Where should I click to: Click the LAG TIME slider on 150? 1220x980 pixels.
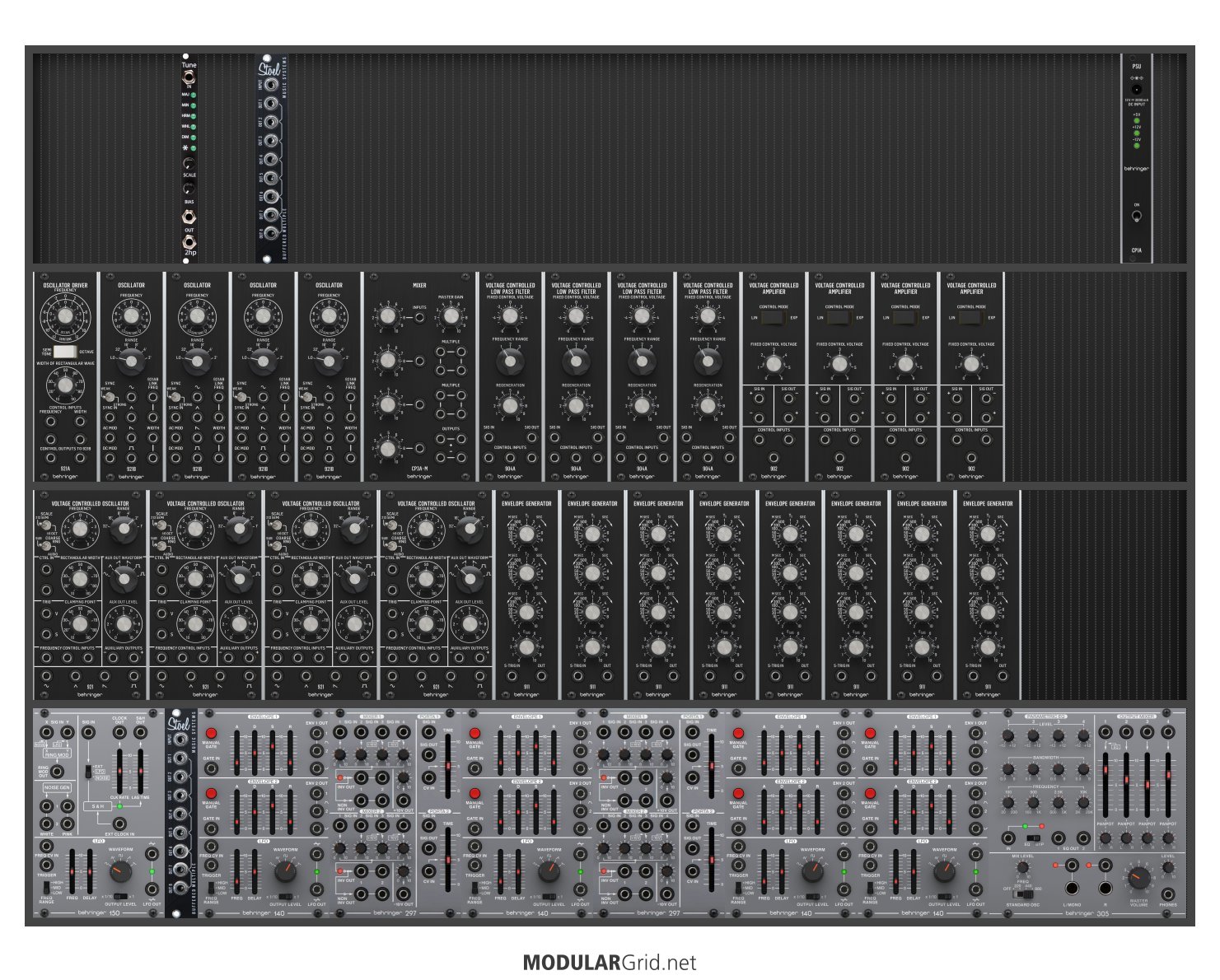click(141, 771)
